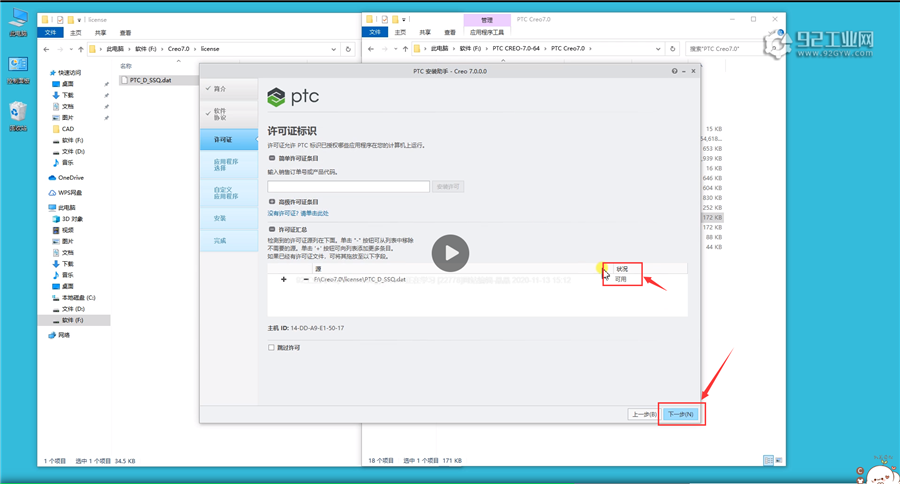Click back arrow in license Explorer window
Image resolution: width=900 pixels, height=484 pixels.
pos(46,49)
